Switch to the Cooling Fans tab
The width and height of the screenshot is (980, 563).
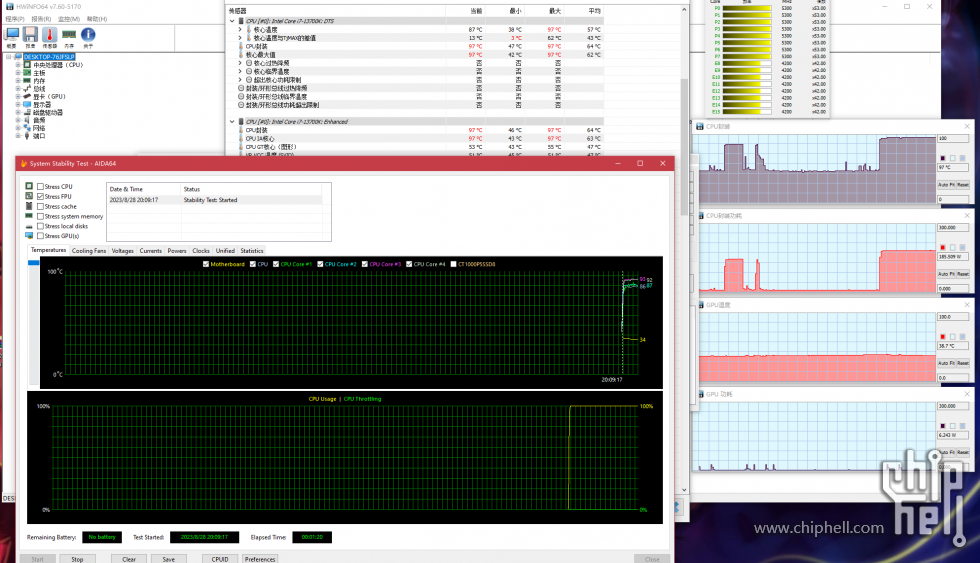tap(89, 251)
